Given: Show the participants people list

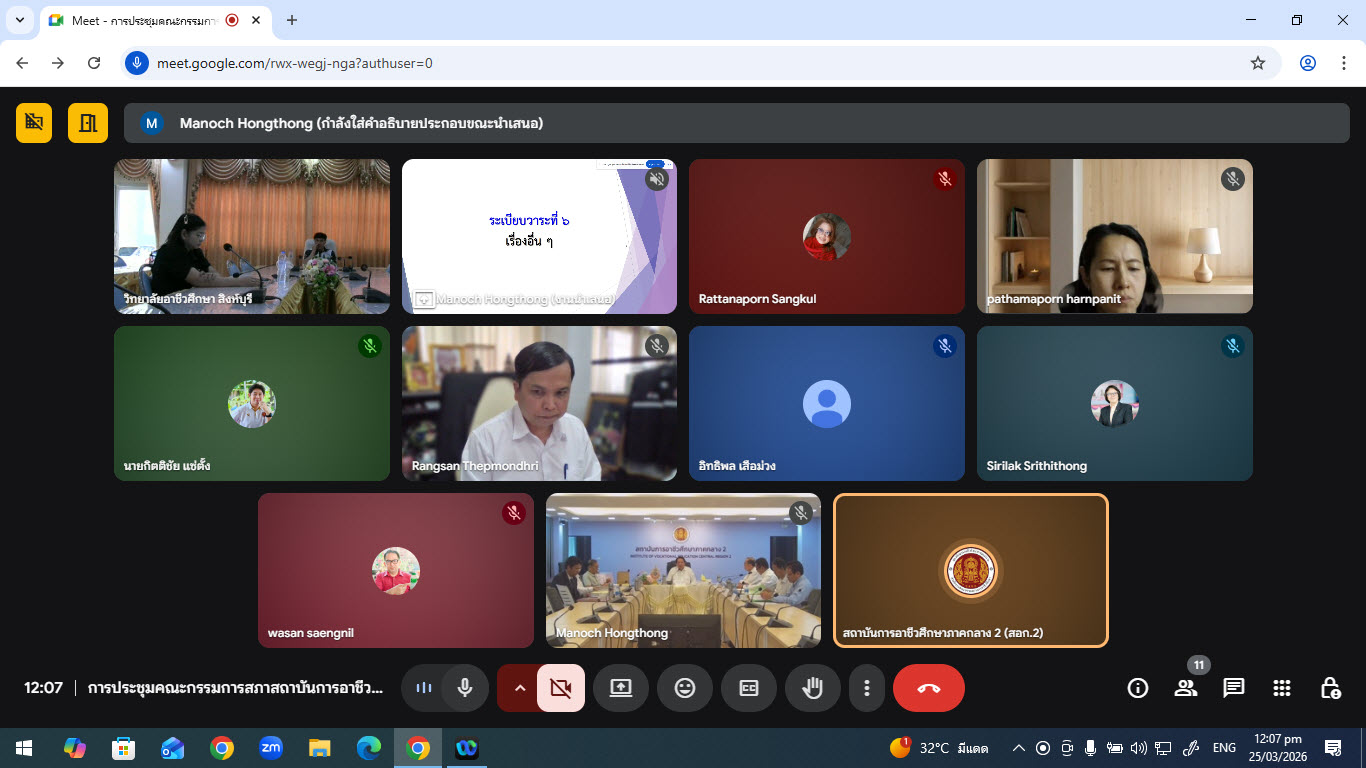Looking at the screenshot, I should click(x=1186, y=688).
